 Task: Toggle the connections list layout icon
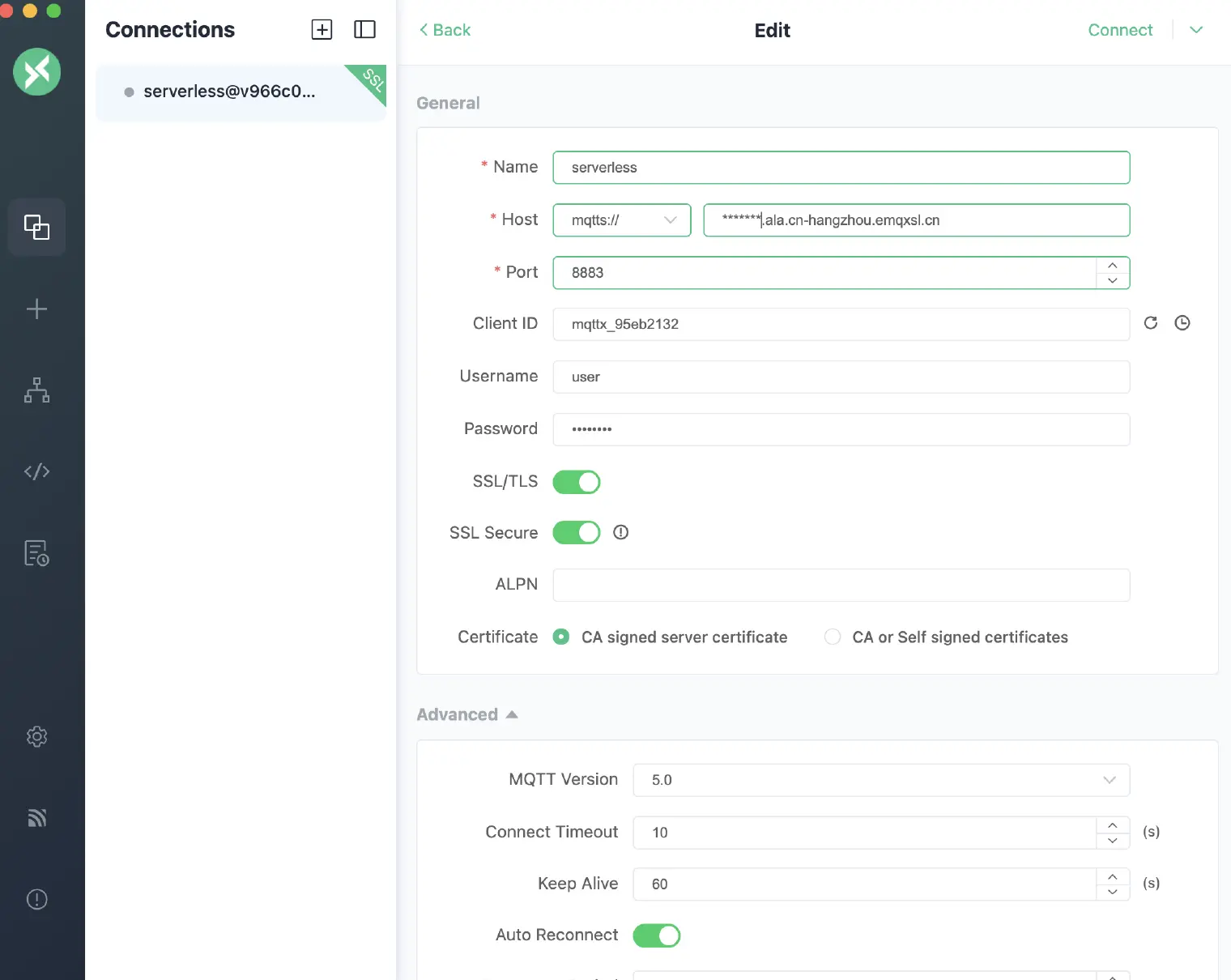[364, 30]
